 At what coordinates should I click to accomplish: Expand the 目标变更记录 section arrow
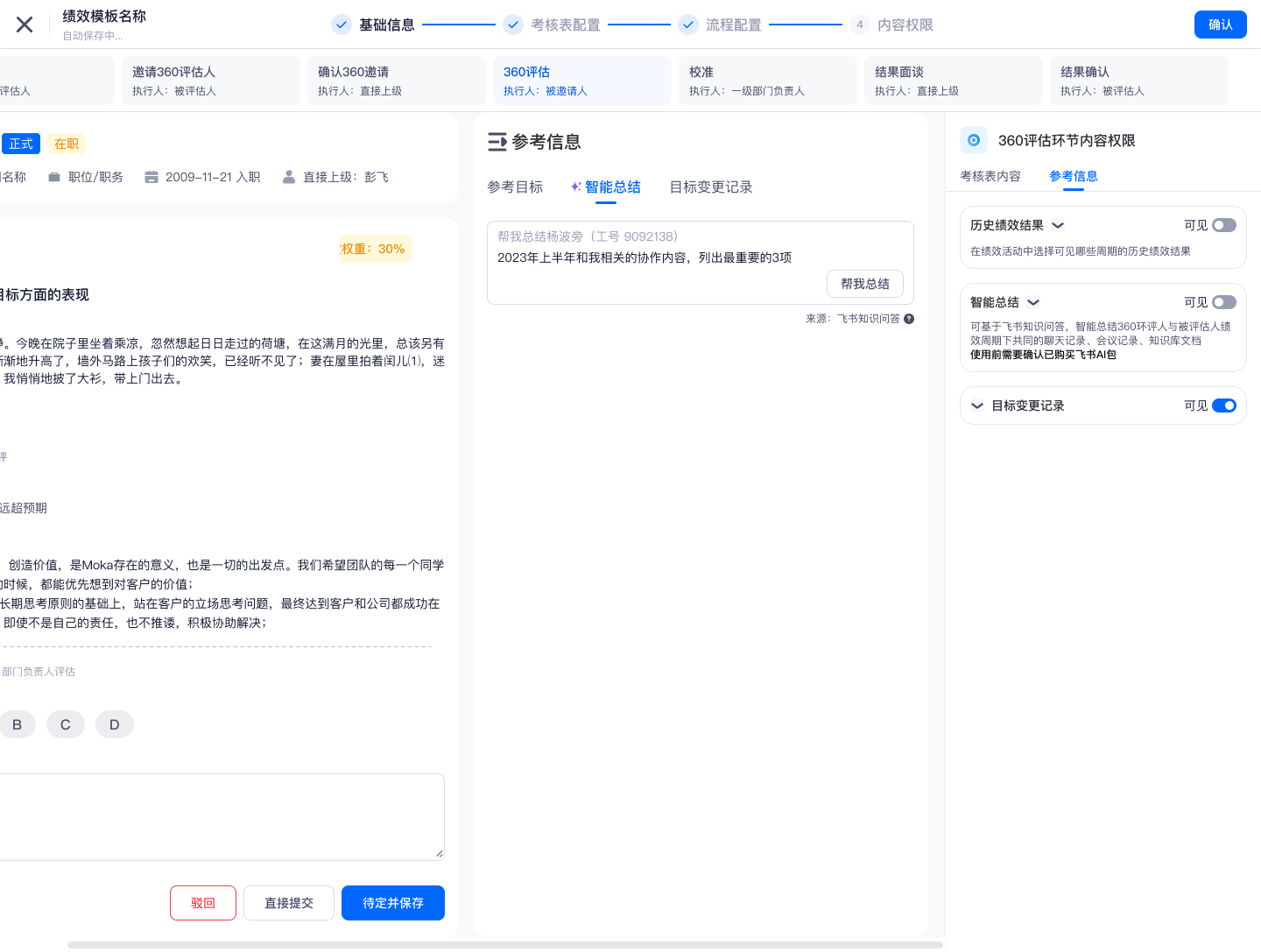point(977,405)
